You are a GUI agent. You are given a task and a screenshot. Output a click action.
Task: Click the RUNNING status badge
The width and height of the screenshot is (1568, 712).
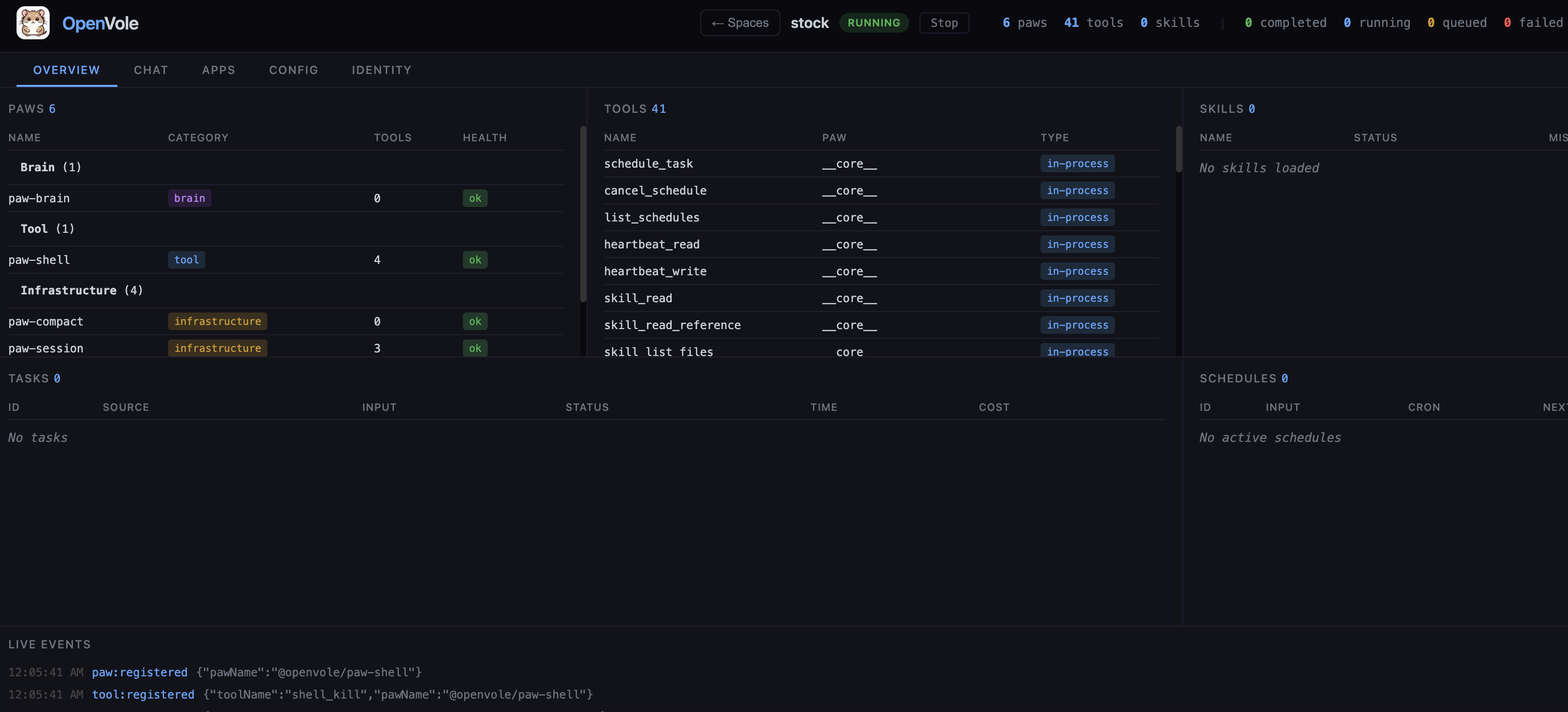(873, 23)
